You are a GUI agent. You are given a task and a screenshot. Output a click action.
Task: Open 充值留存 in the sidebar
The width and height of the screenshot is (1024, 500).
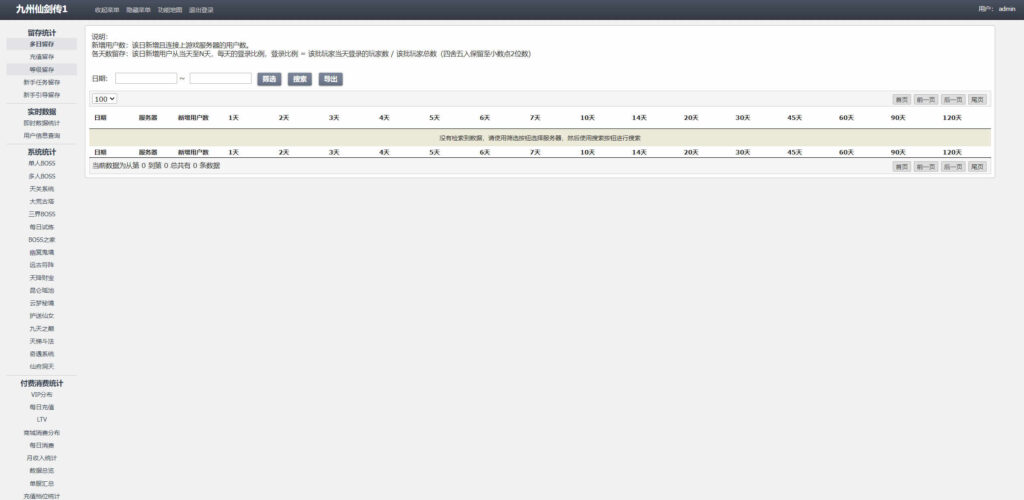pos(42,57)
